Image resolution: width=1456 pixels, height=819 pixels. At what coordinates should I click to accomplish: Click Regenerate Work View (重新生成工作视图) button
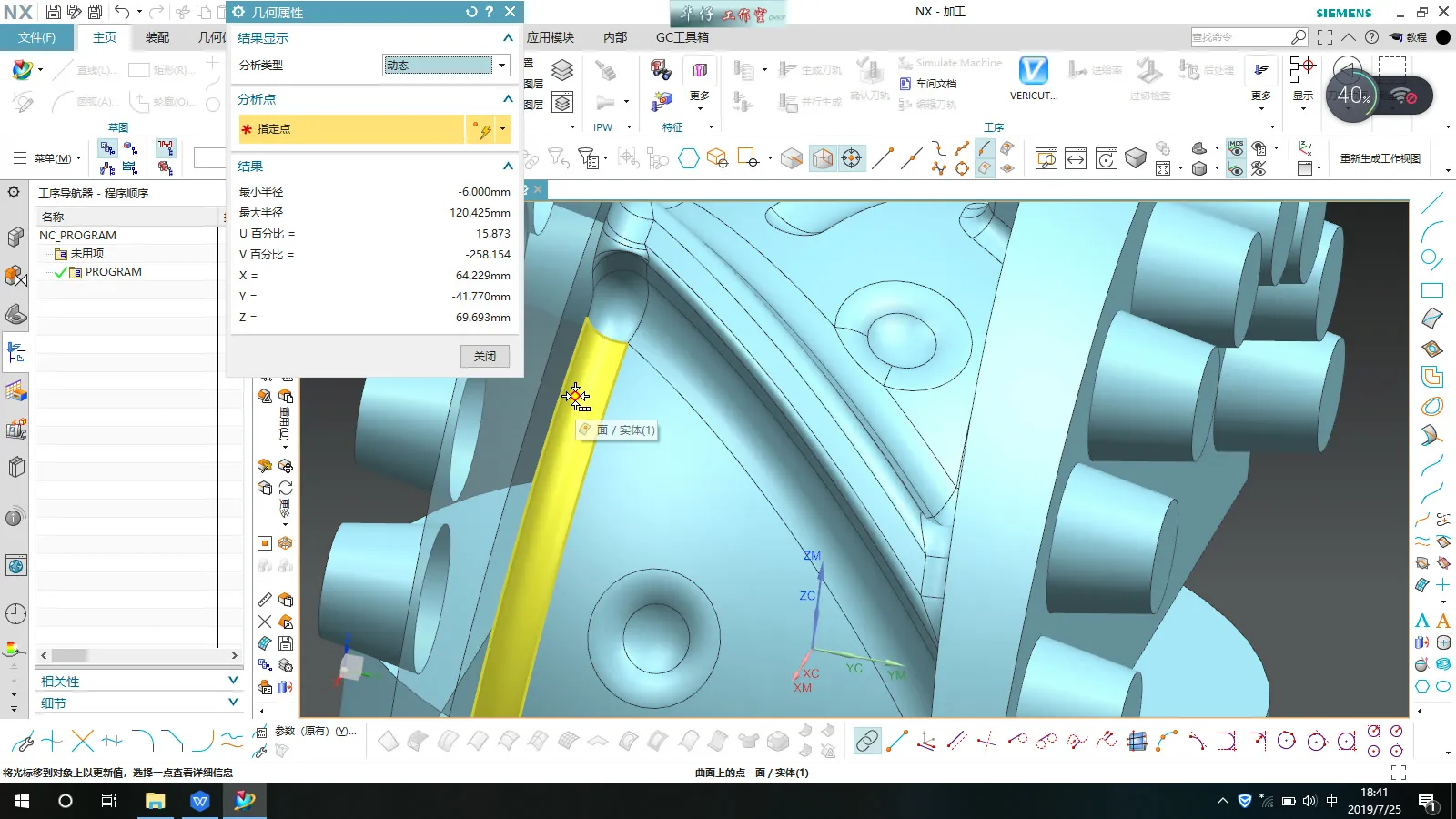[x=1380, y=158]
